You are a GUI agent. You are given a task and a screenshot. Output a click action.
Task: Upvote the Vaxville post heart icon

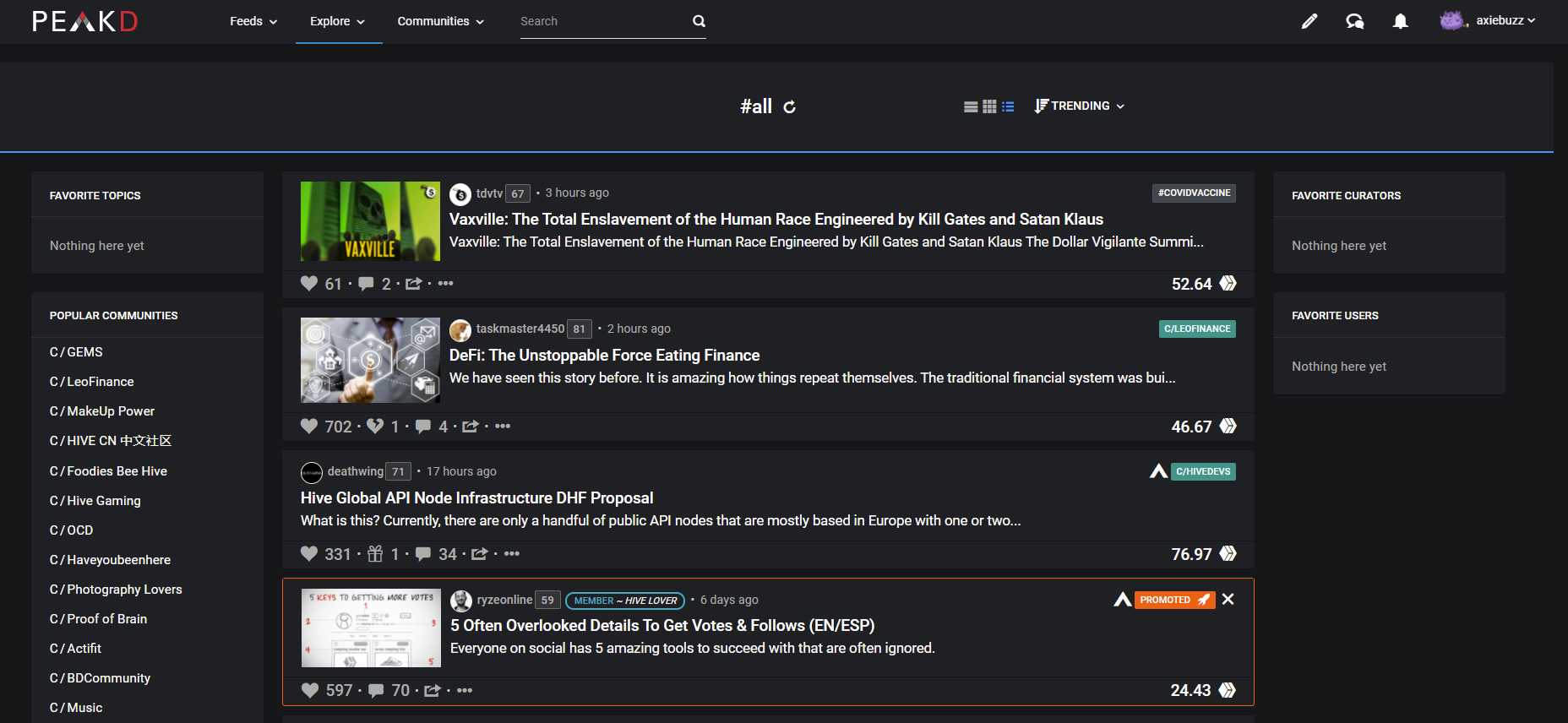[309, 284]
